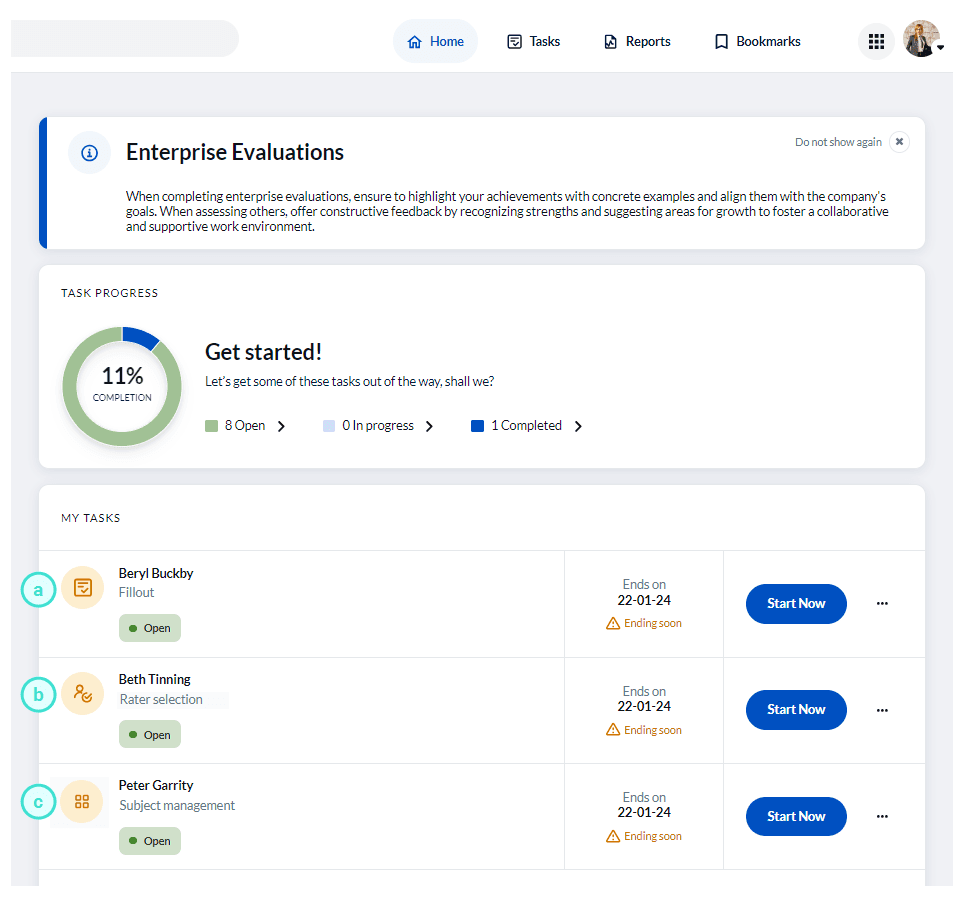This screenshot has height=898, width=965.
Task: Click the info icon in Enterprise Evaluations banner
Action: 89,153
